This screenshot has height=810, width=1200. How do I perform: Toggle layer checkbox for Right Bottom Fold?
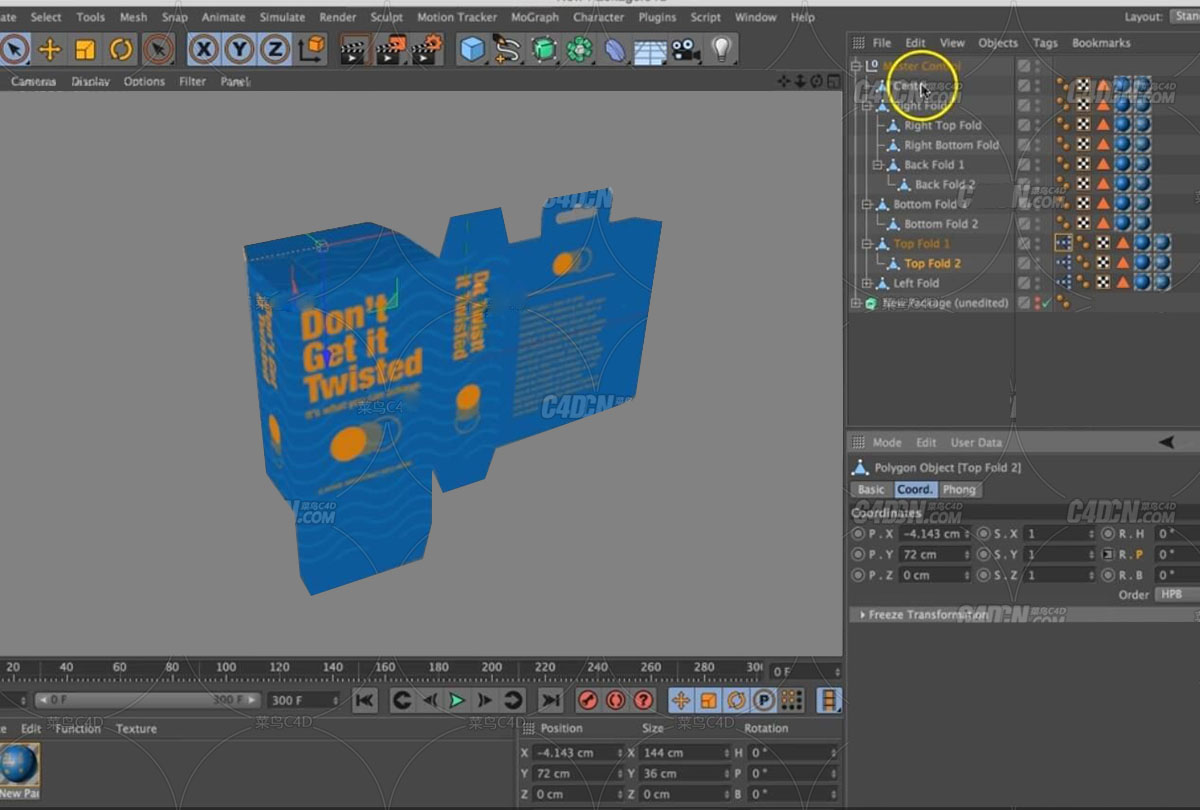tap(1024, 145)
